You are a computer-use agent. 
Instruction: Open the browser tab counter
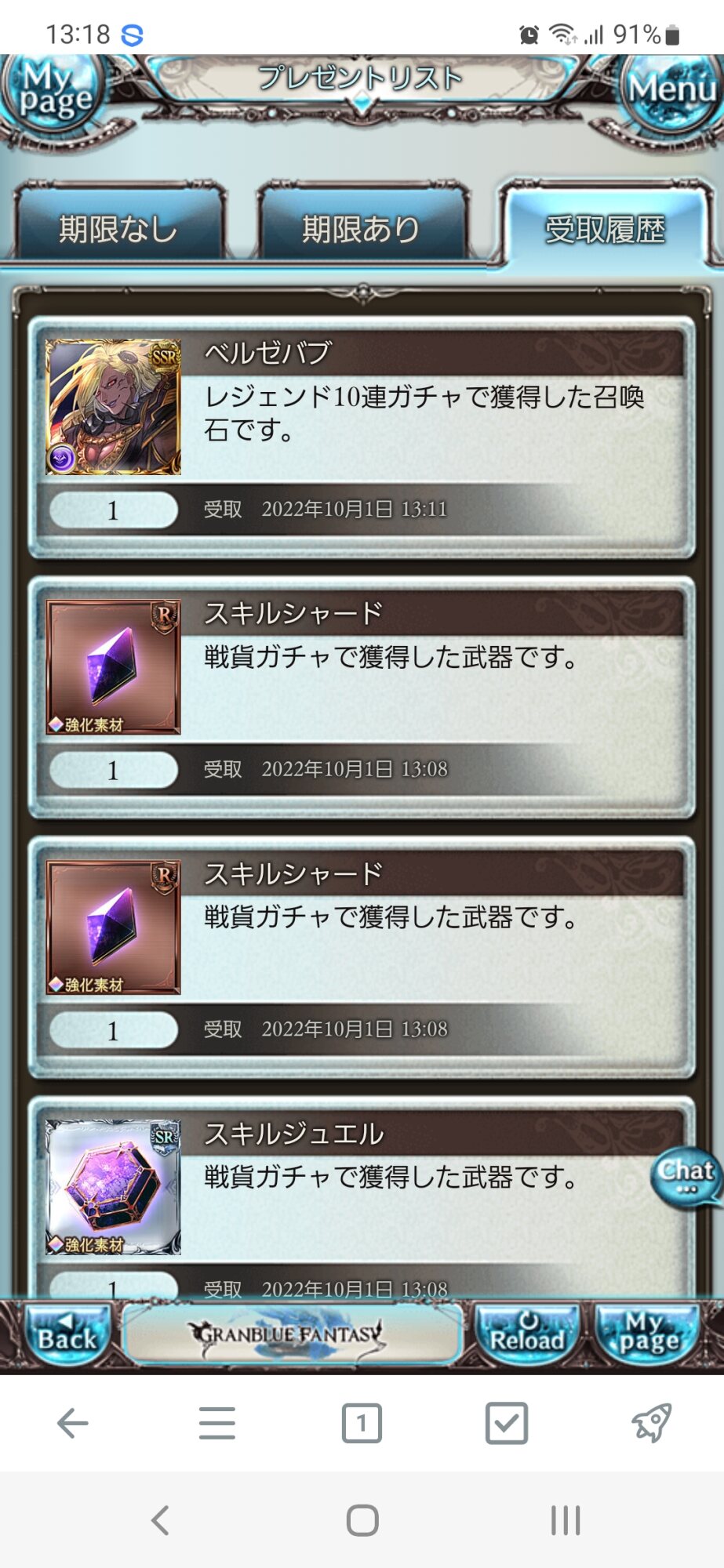pos(362,1422)
